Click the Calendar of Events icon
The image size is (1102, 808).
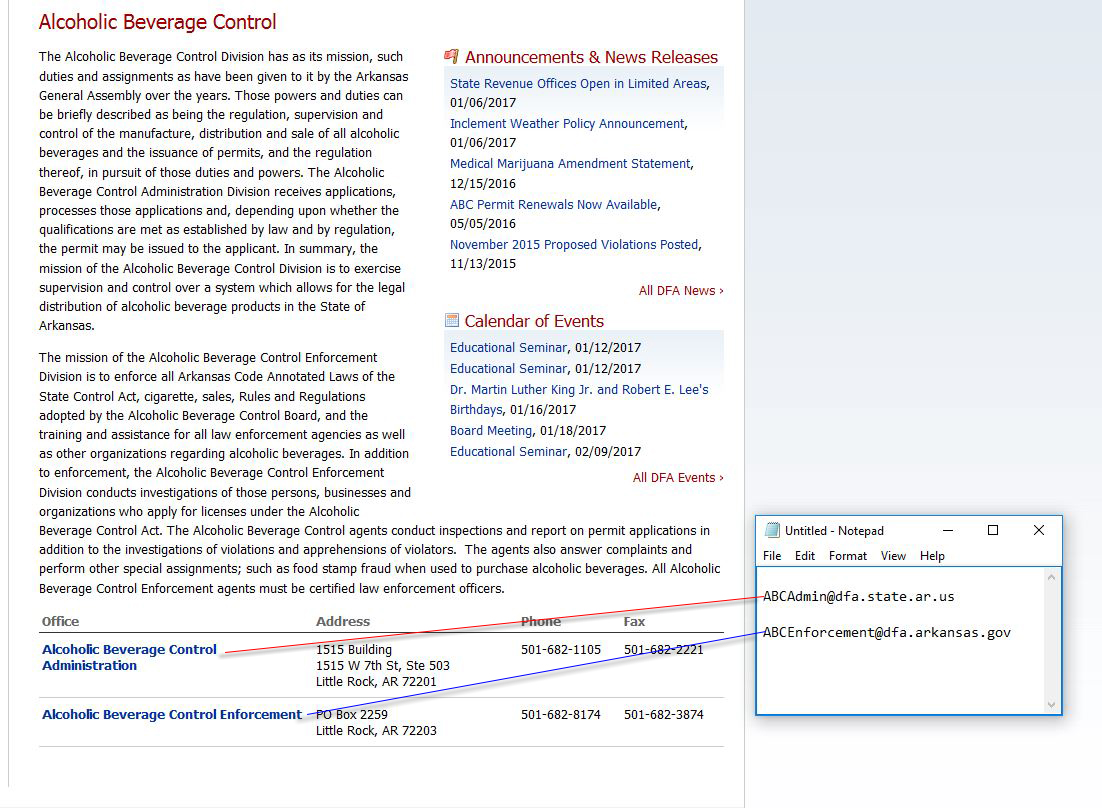[452, 321]
